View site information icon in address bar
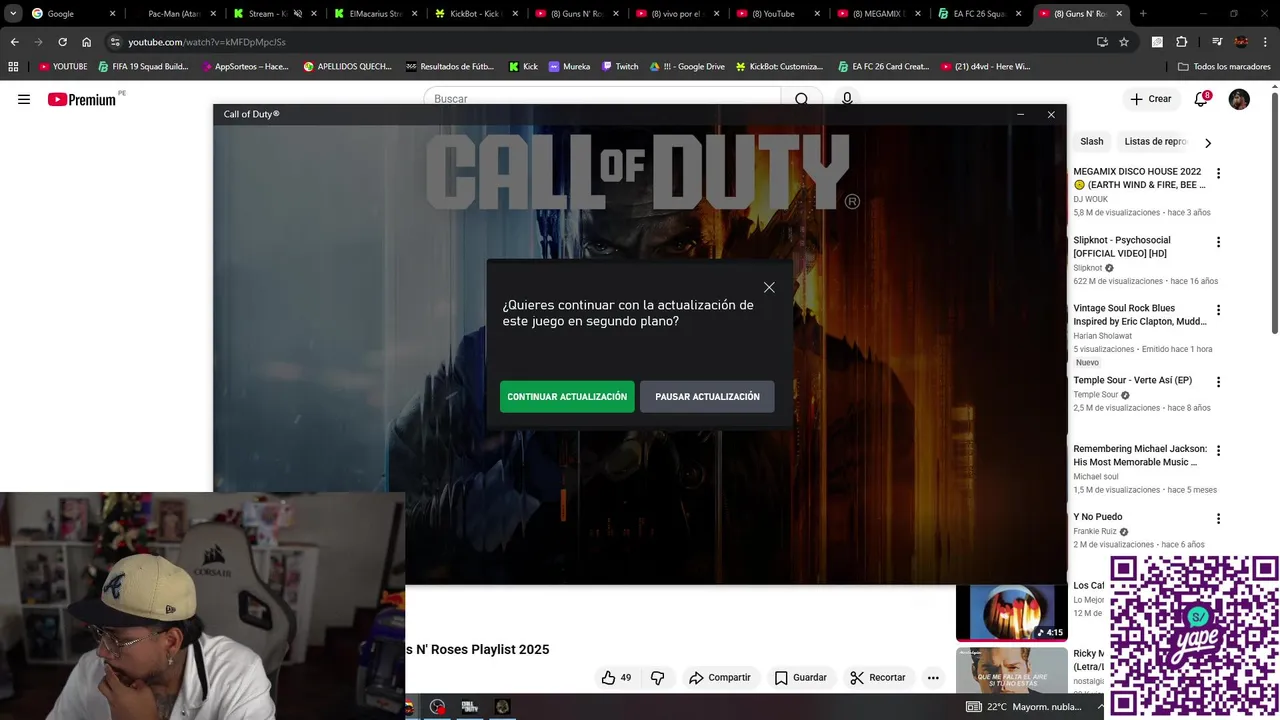The width and height of the screenshot is (1280, 720). [115, 42]
